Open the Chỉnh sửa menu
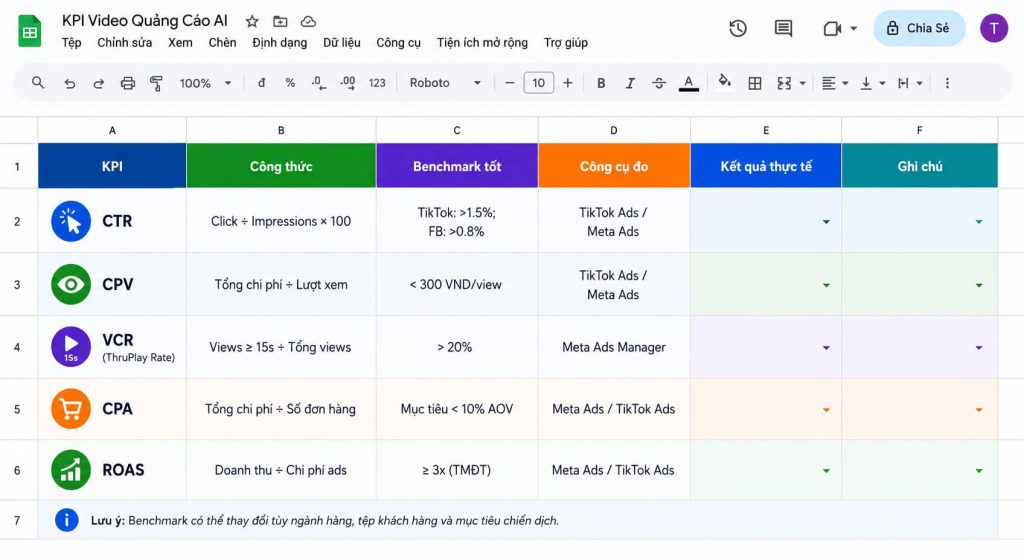The height and width of the screenshot is (560, 1024). pos(125,42)
